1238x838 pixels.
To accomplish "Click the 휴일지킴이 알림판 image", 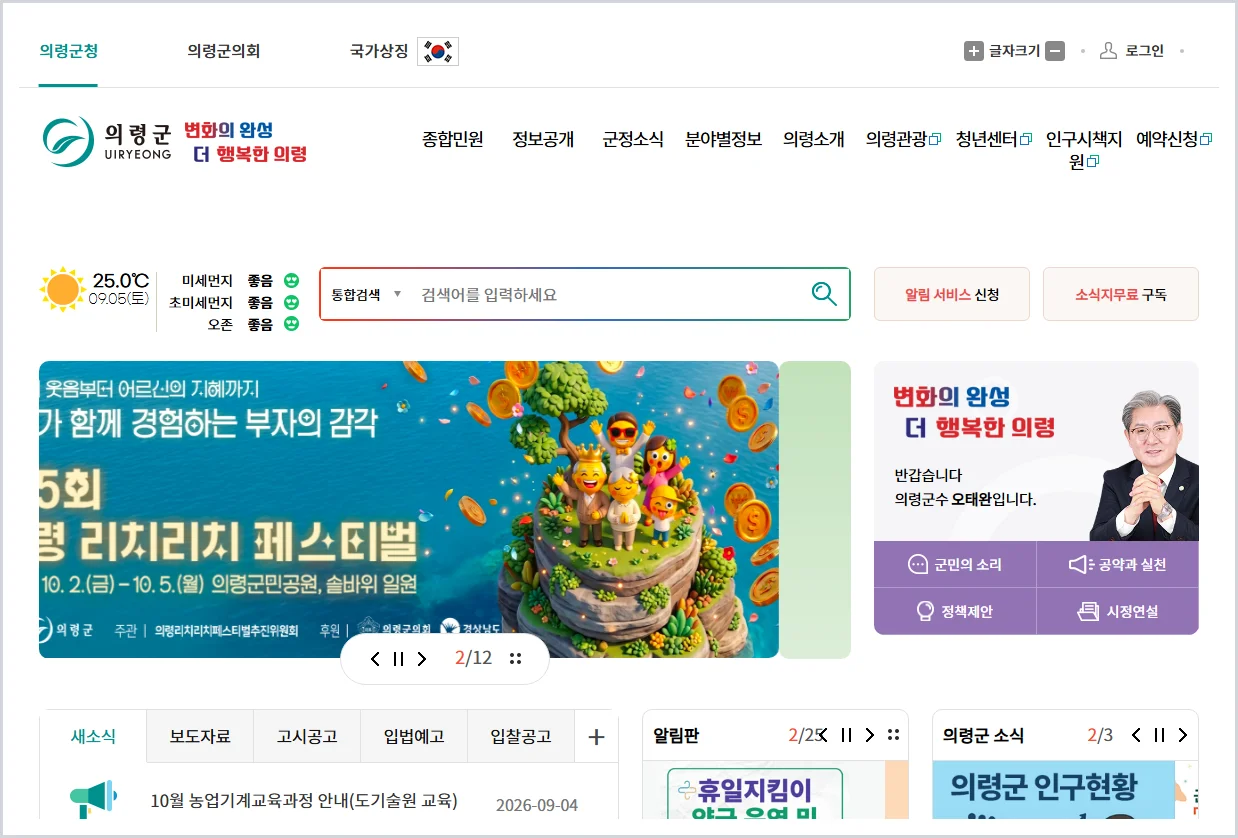I will click(763, 790).
